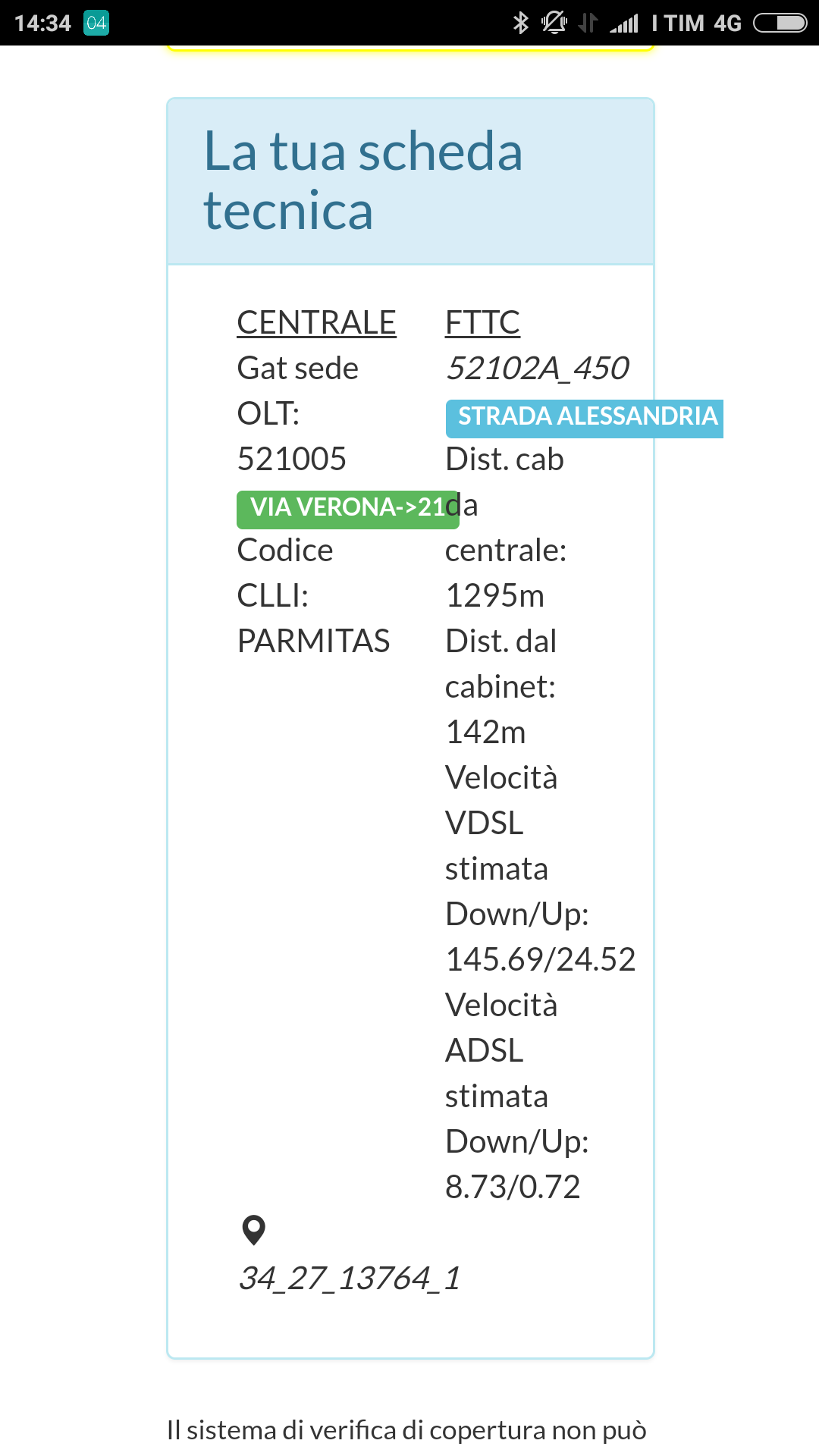819x1456 pixels.
Task: Tap the battery indicator icon
Action: pyautogui.click(x=781, y=24)
